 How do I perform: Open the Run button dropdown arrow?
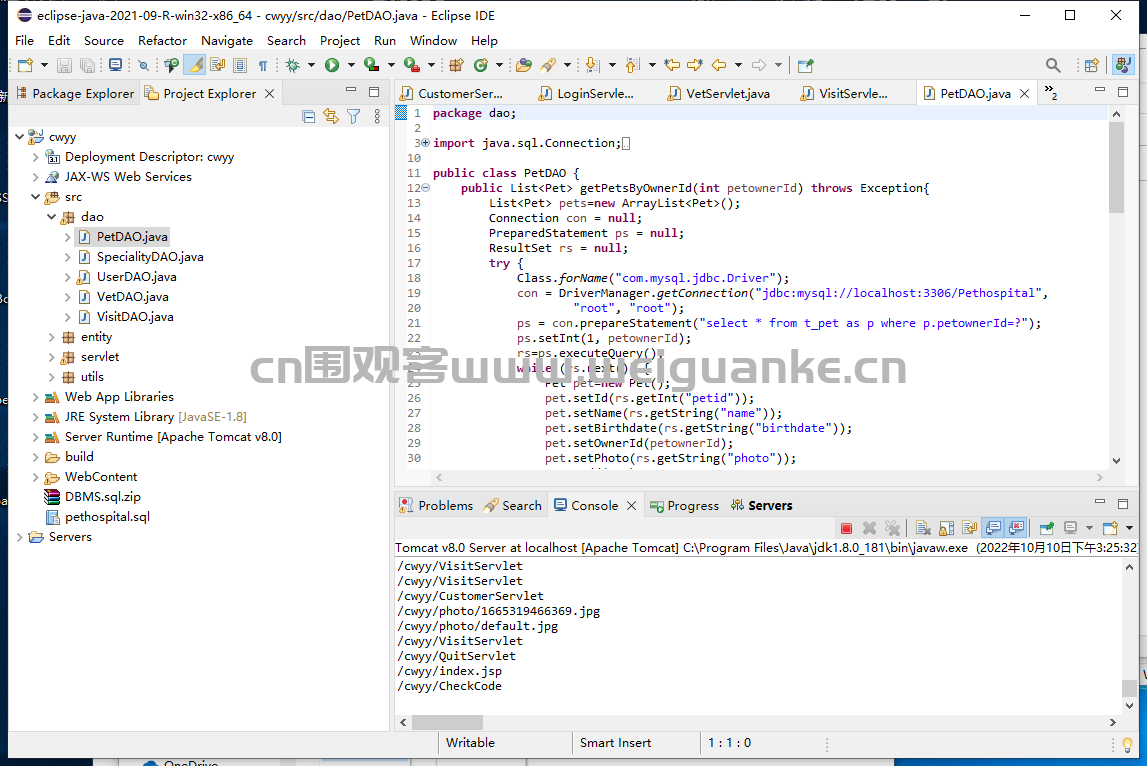(x=351, y=65)
